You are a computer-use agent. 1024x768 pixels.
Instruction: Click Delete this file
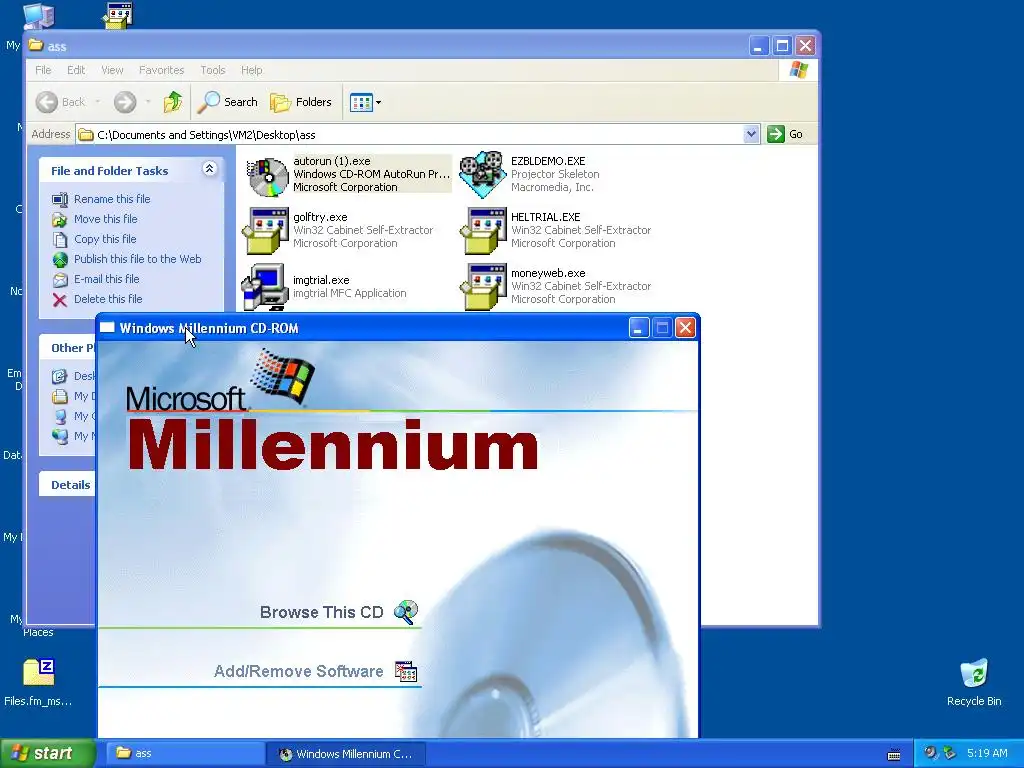click(x=108, y=299)
